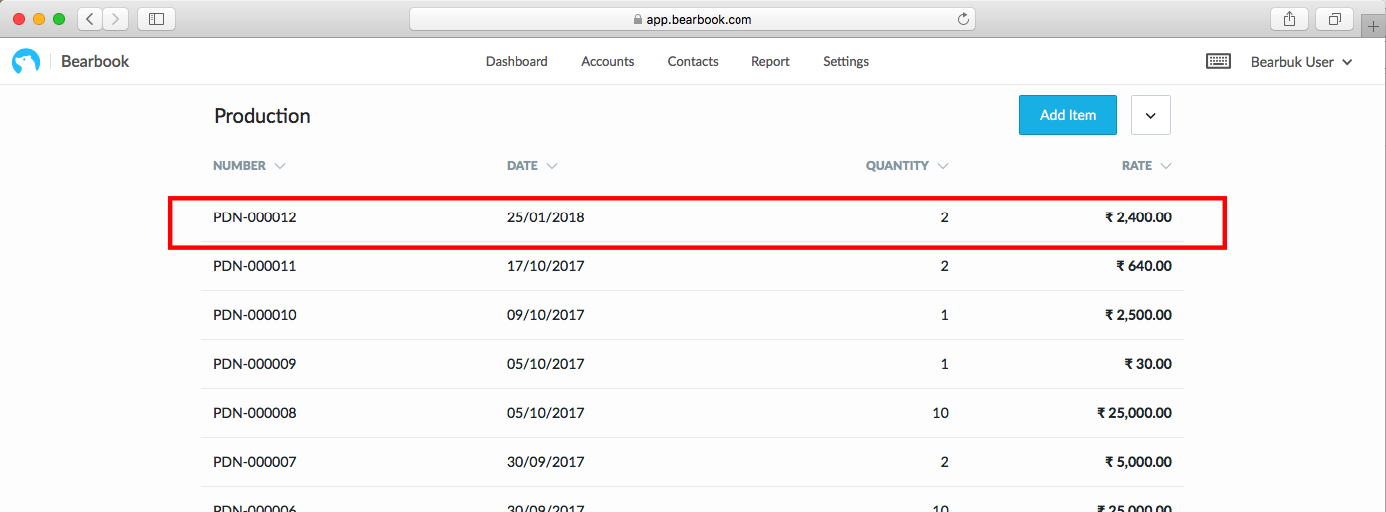Sort by the QUANTITY column header

(907, 166)
